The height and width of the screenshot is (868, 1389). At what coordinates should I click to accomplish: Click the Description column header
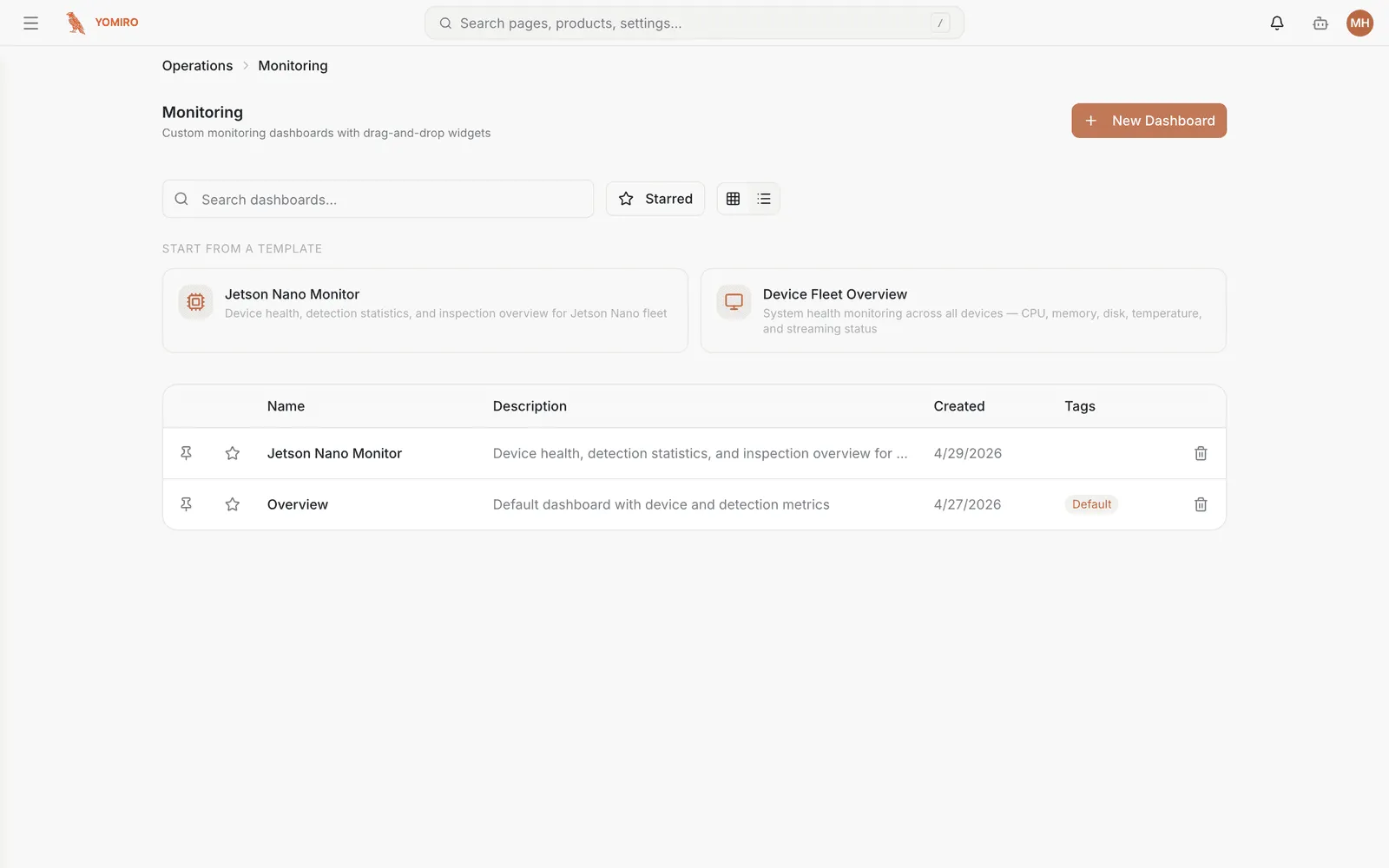click(x=530, y=406)
